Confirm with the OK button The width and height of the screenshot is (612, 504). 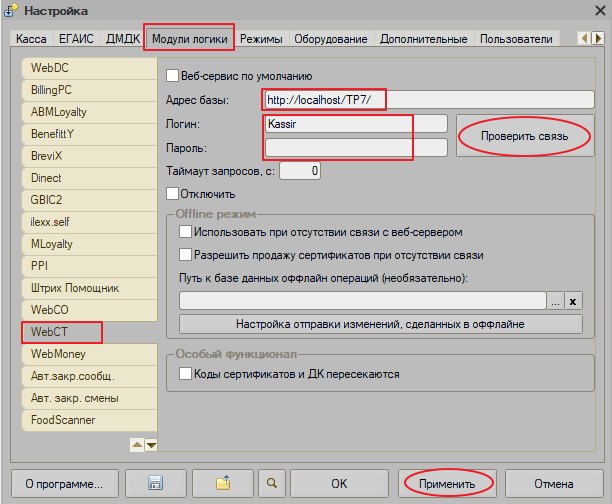(339, 483)
